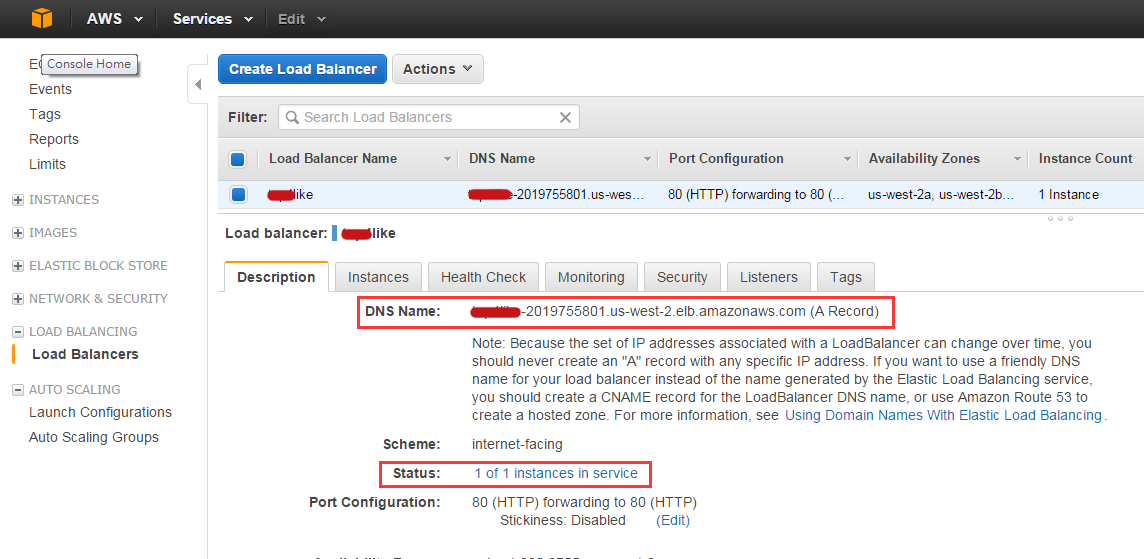This screenshot has height=559, width=1144.
Task: Click the Edit stickiness link
Action: (x=673, y=520)
